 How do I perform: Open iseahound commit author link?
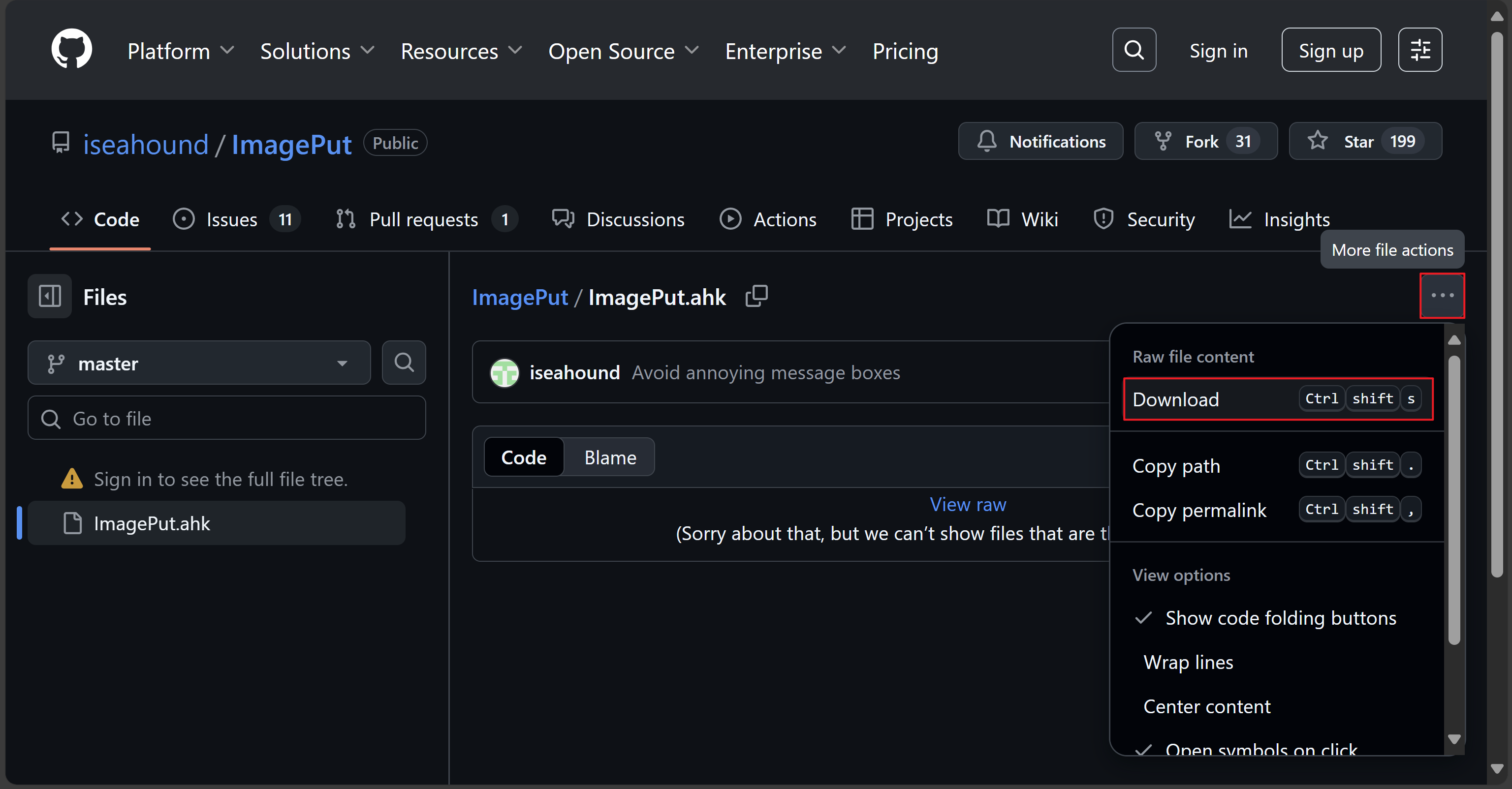[575, 372]
